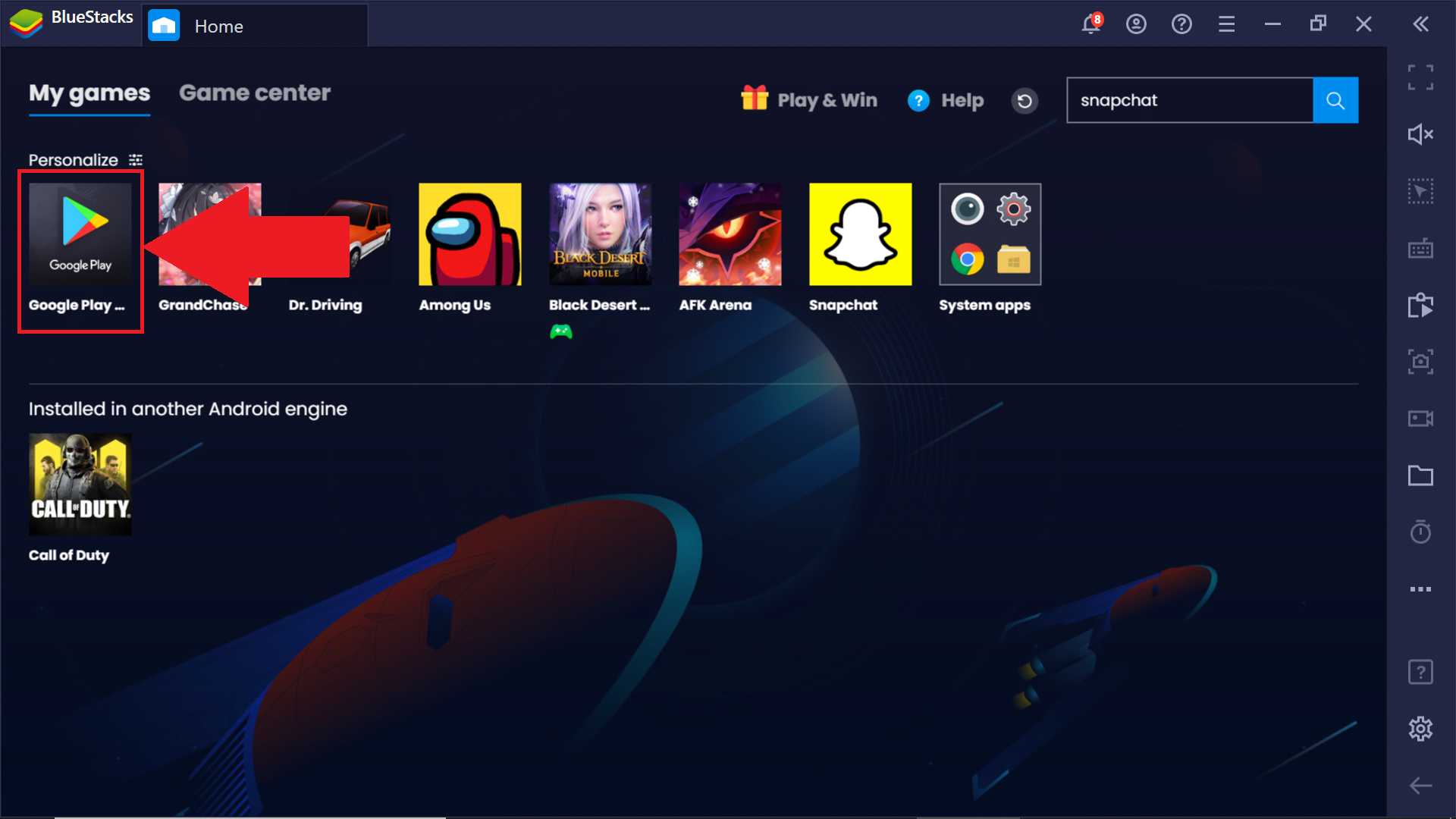Screen dimensions: 1456x819
Task: Click the green gamepad icon under Black Desert
Action: (561, 331)
